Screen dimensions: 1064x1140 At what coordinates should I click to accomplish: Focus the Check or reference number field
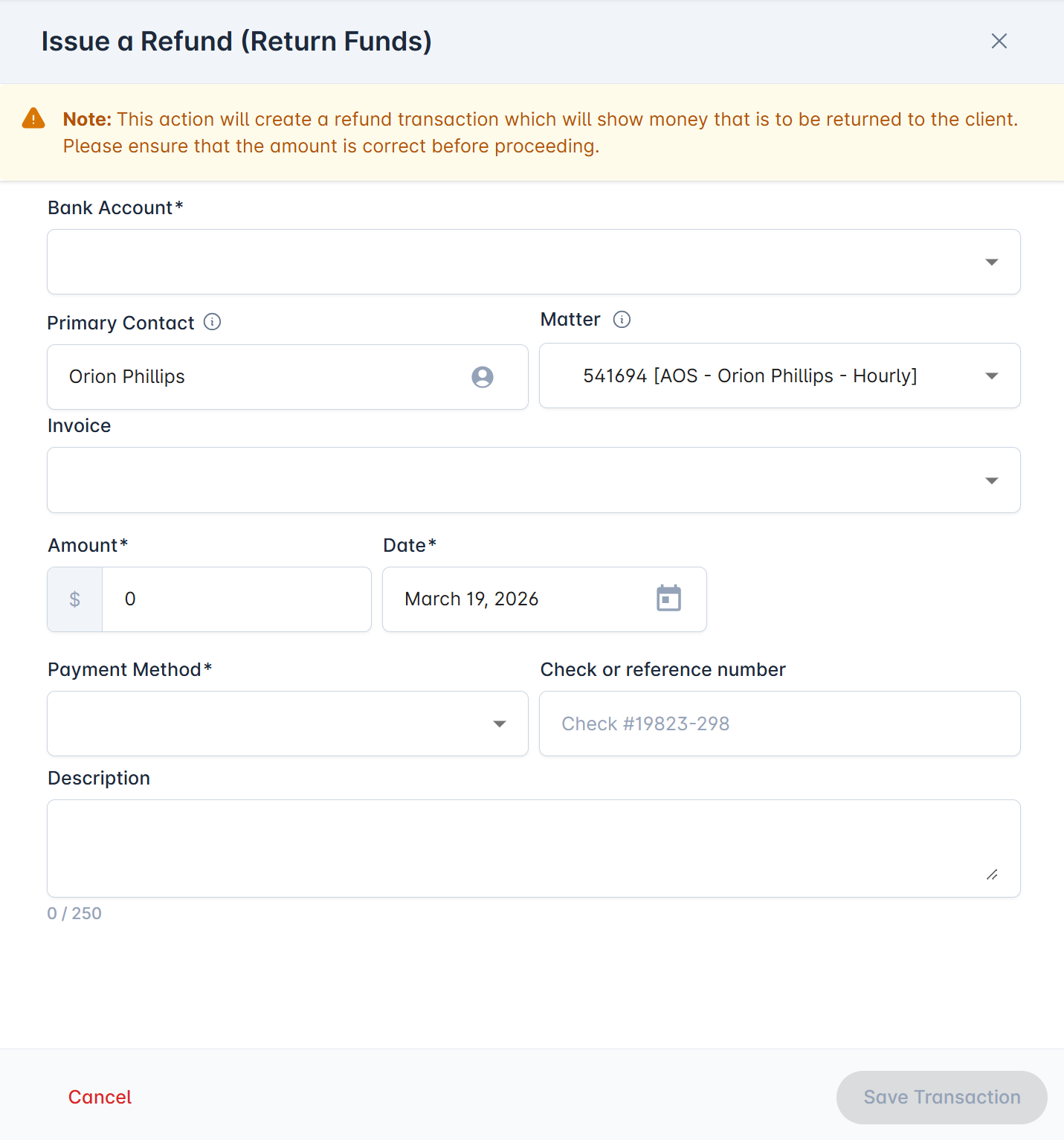779,724
